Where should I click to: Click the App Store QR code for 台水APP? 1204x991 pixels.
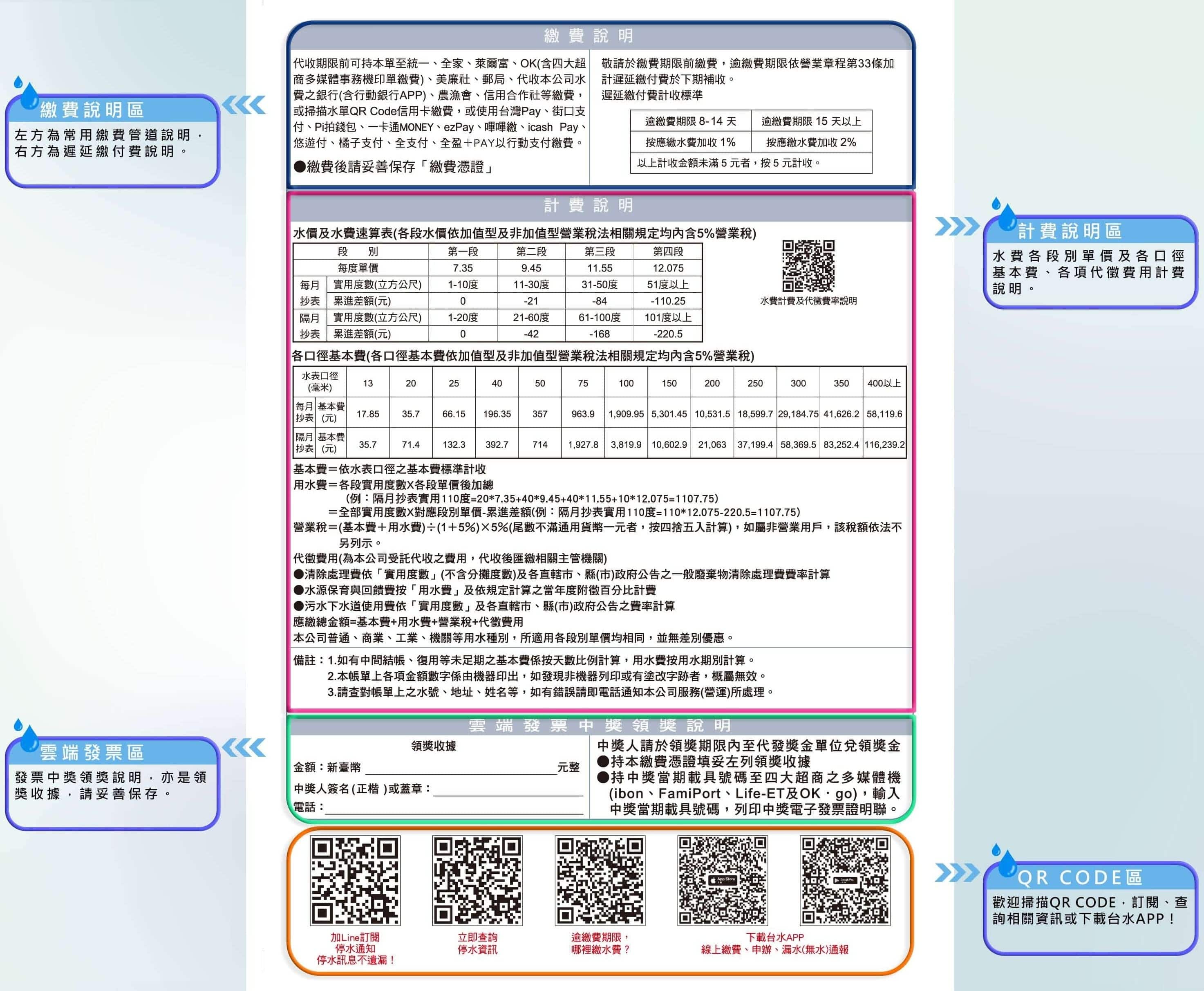723,881
